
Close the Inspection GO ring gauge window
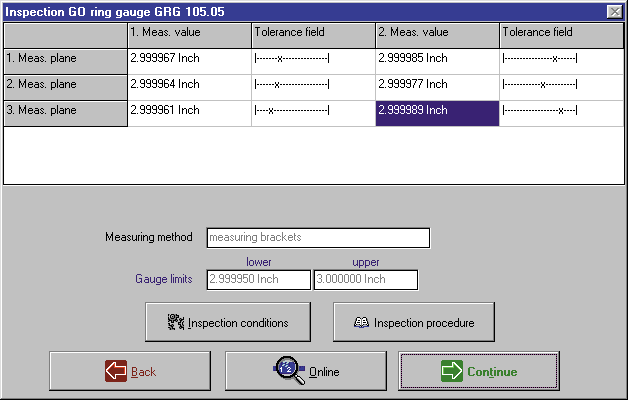615,12
